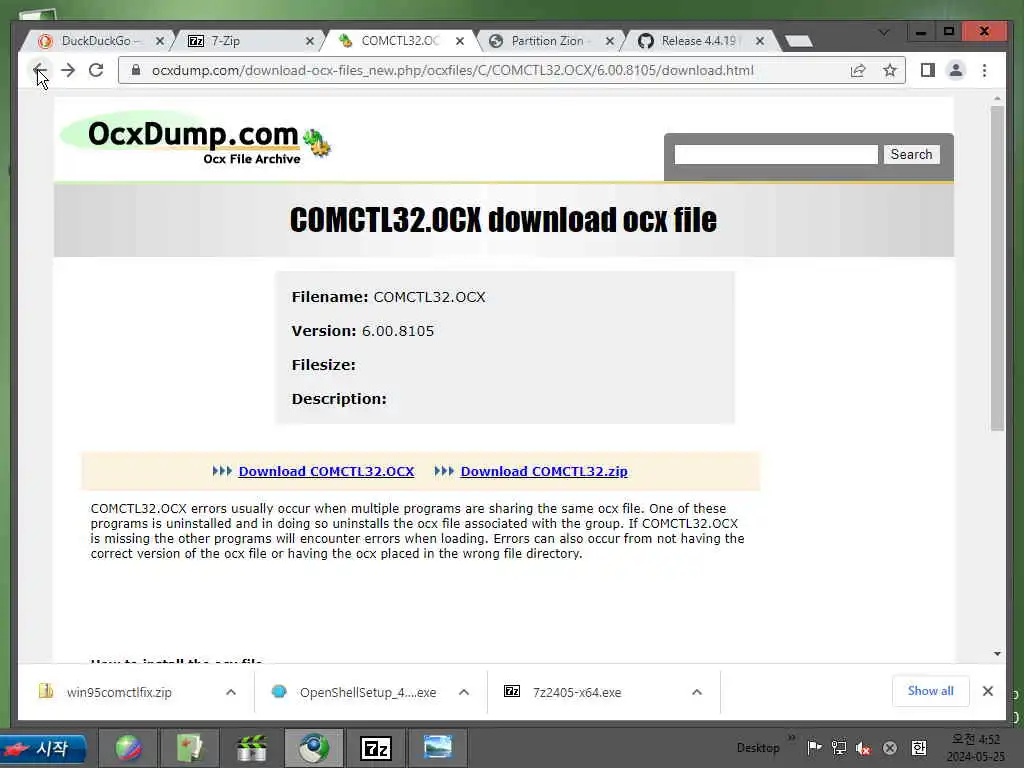Click the circled X tray icon
1024x768 pixels.
click(x=889, y=748)
